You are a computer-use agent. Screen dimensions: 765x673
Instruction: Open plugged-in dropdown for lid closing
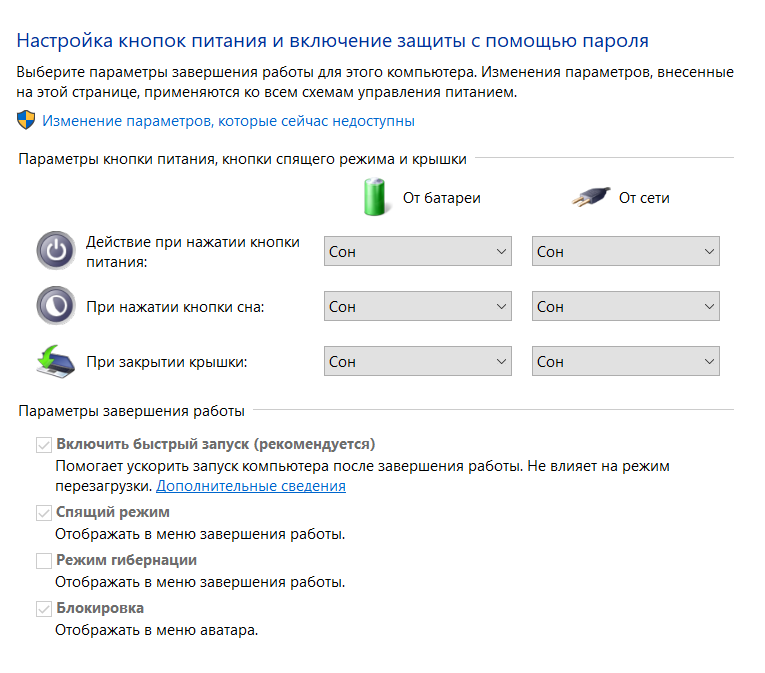pyautogui.click(x=625, y=361)
